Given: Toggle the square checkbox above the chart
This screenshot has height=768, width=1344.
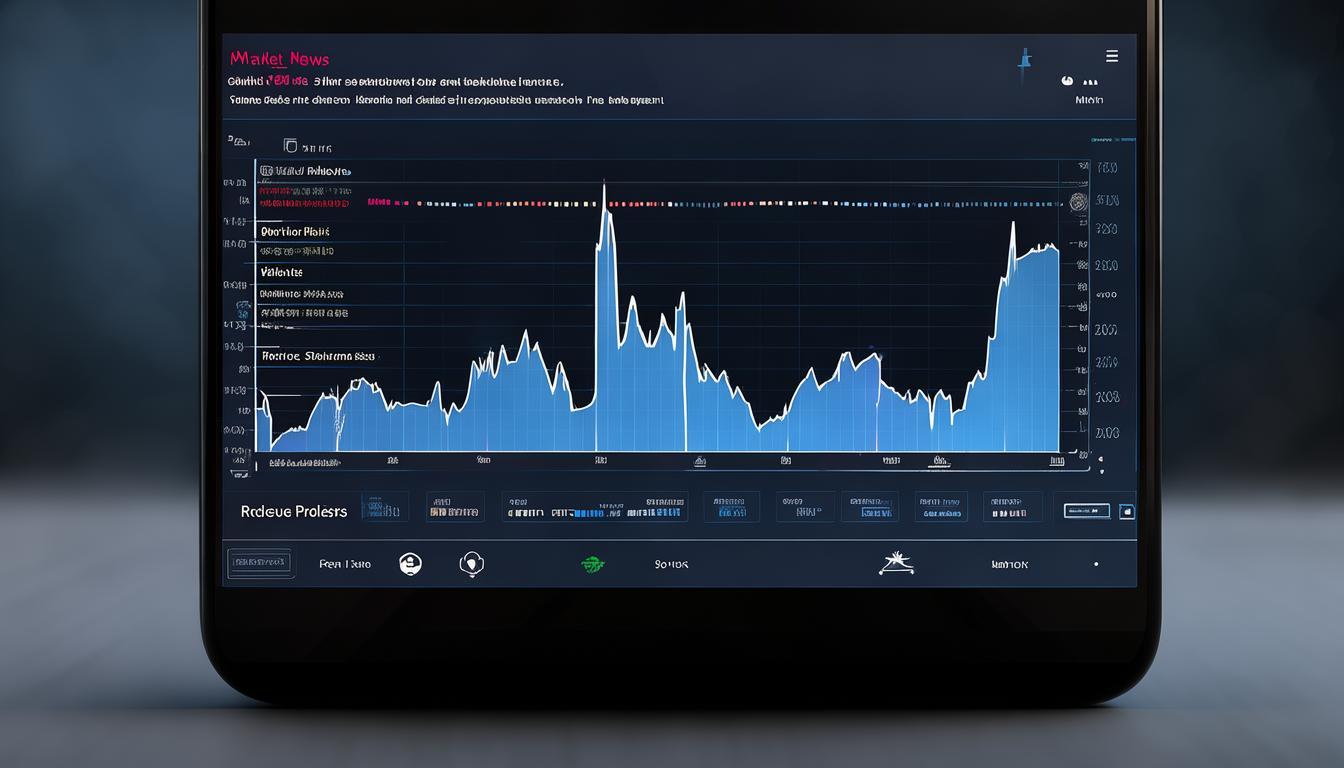Looking at the screenshot, I should [290, 146].
